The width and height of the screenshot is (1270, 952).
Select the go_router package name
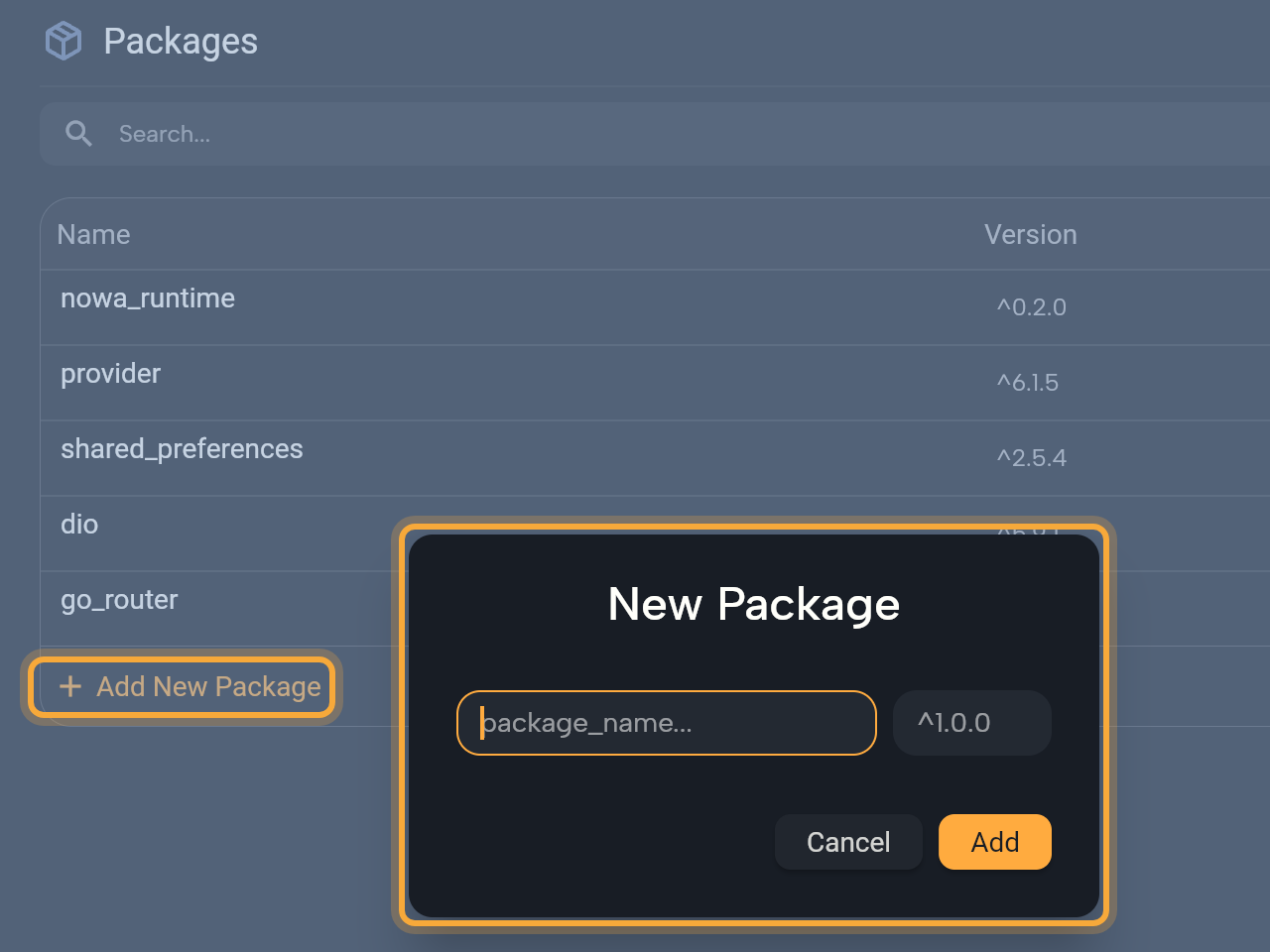point(119,600)
